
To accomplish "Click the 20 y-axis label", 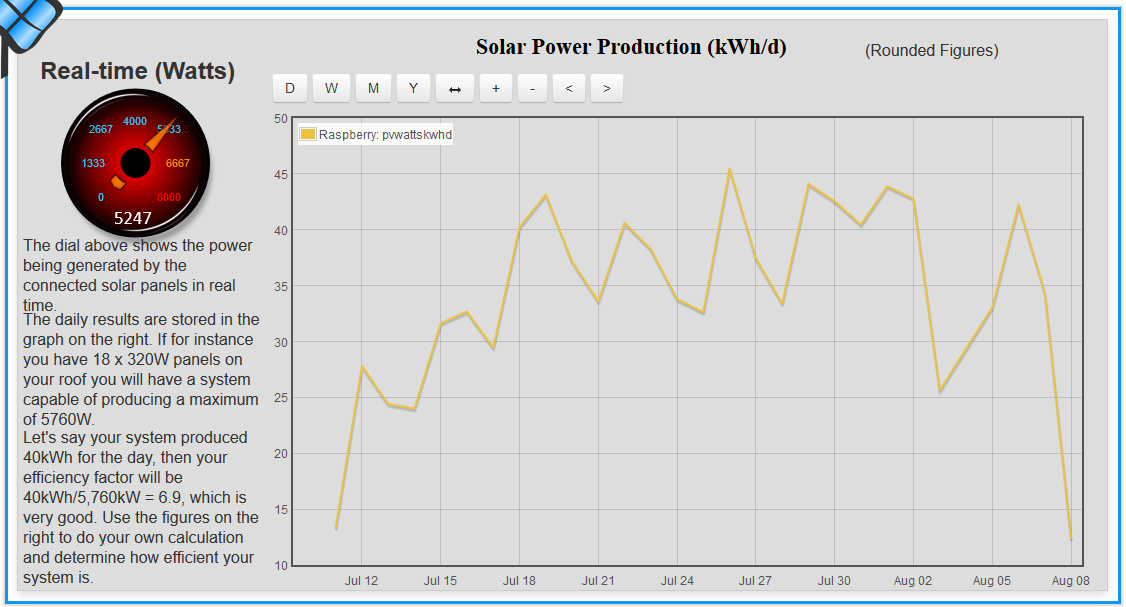I will (x=281, y=453).
